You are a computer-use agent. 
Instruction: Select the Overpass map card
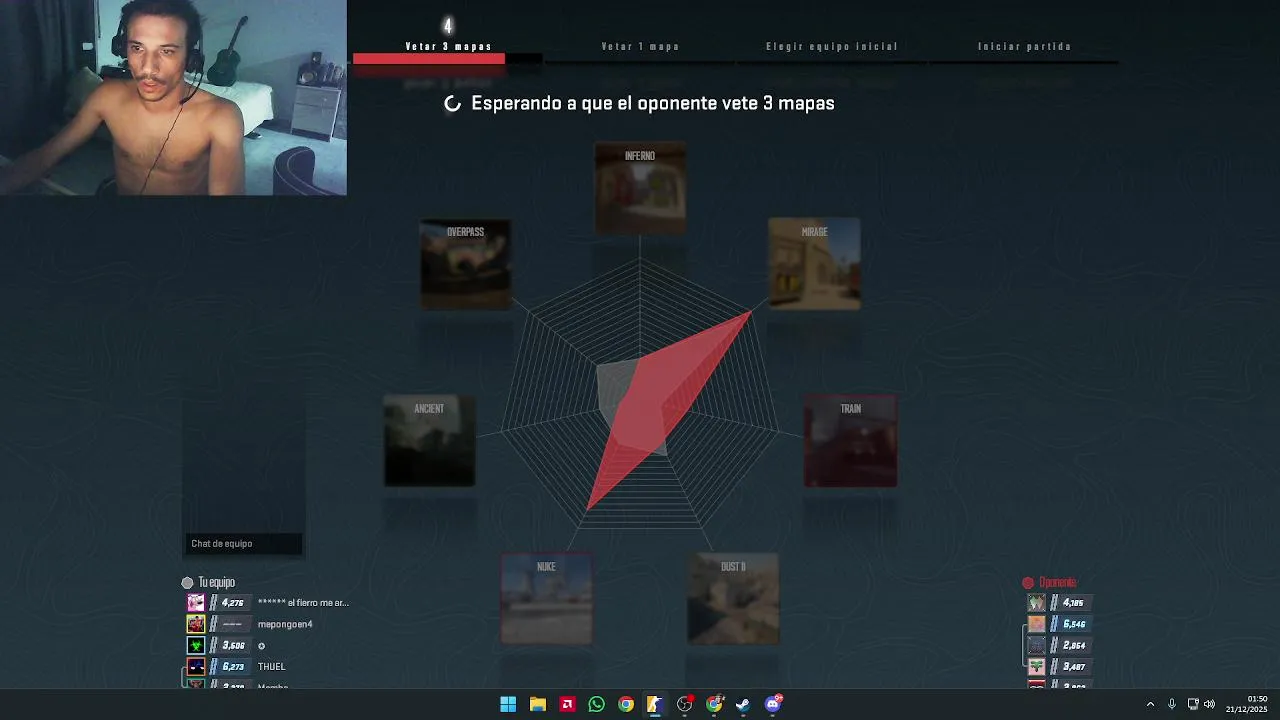(x=465, y=264)
